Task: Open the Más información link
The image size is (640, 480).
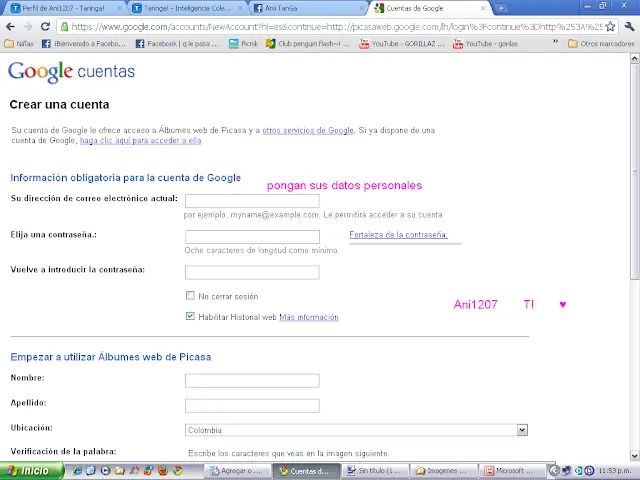Action: coord(309,317)
